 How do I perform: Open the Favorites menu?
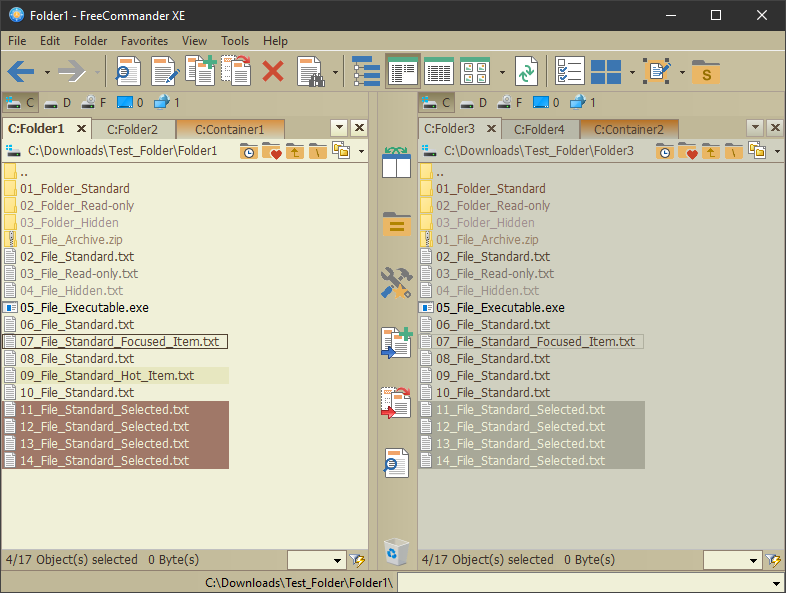coord(144,41)
